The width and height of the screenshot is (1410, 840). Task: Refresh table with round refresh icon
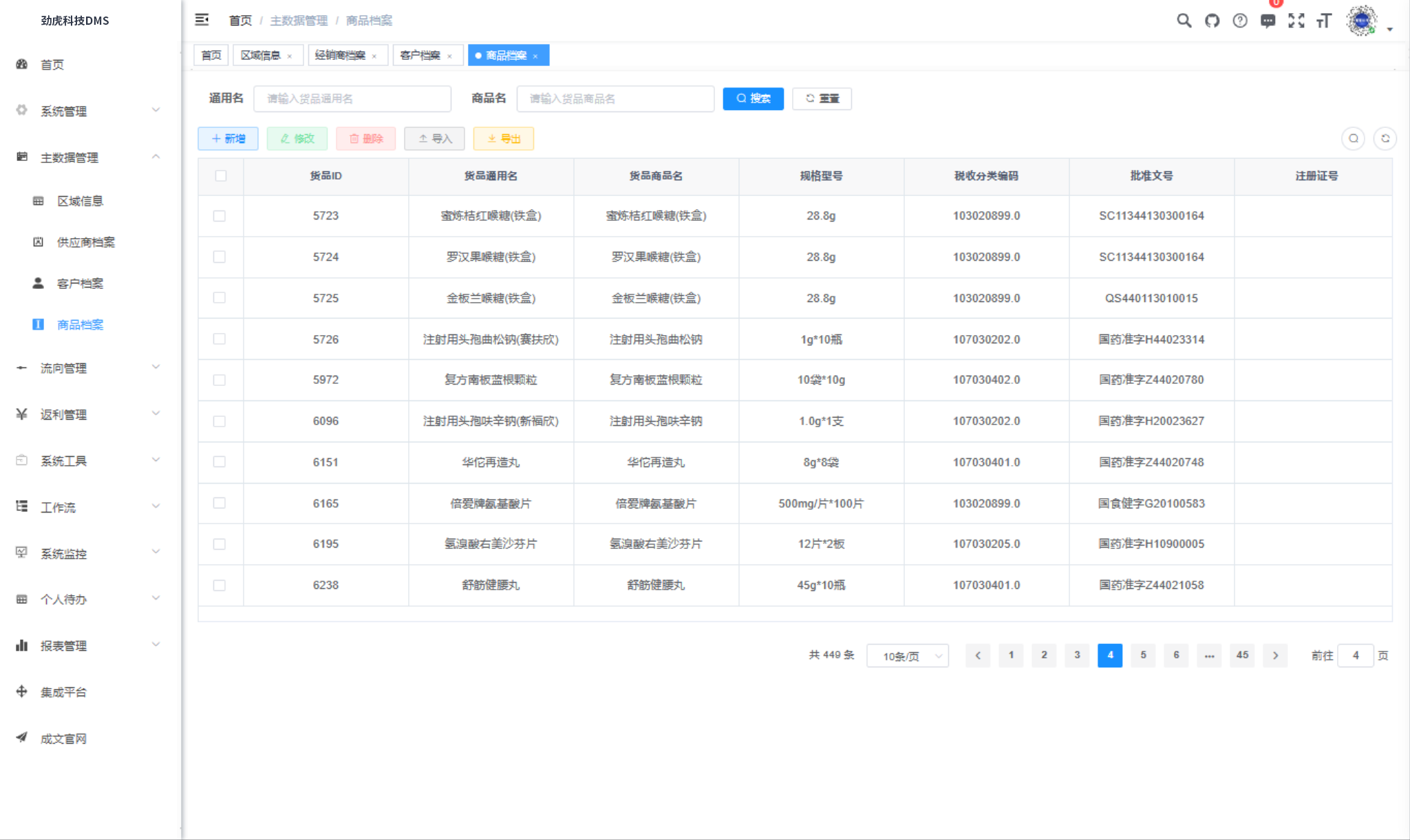[x=1385, y=138]
